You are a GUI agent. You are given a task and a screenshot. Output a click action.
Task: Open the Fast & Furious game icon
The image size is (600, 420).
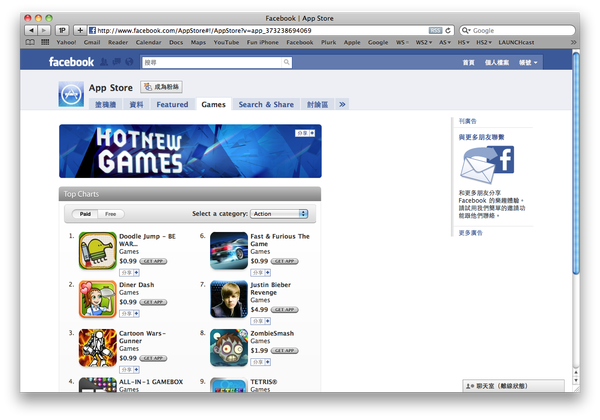[229, 251]
